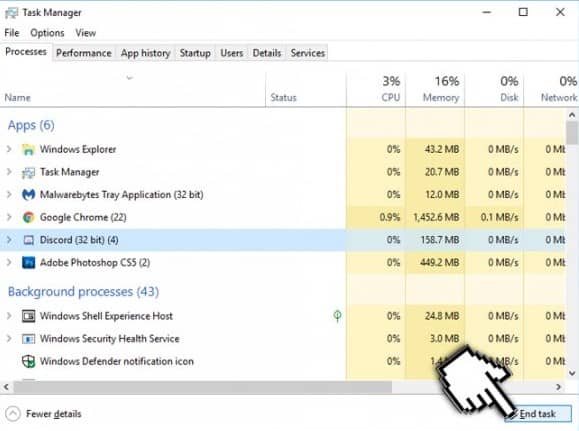
Task: Click Windows Explorer's 43.2 MB memory value
Action: 442,149
